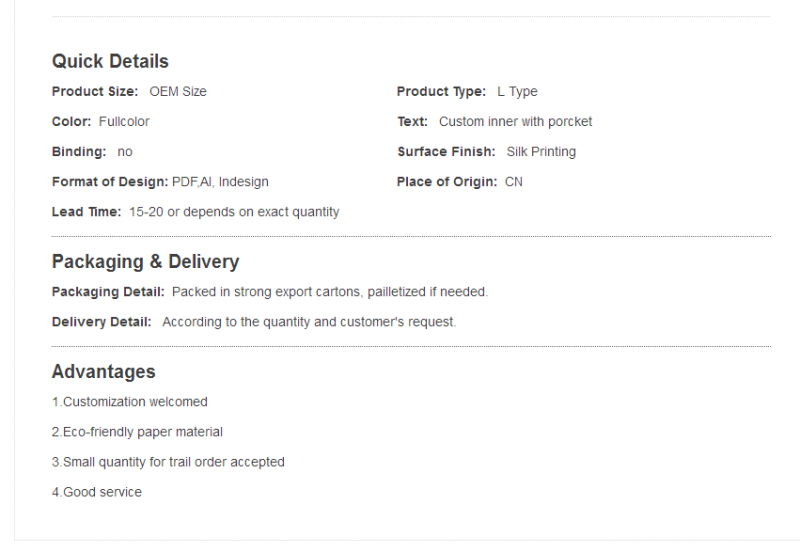Click the Delivery Detail description text
The height and width of the screenshot is (552, 800).
309,322
